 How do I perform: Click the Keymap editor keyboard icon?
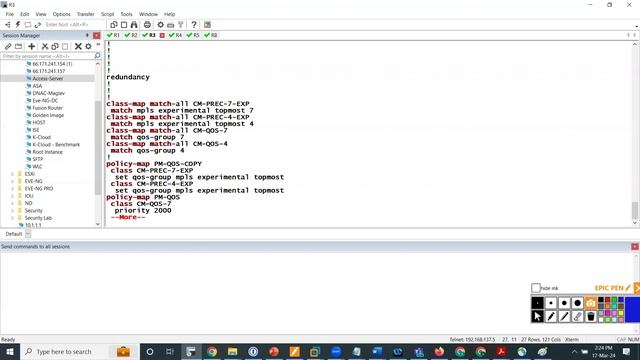[x=171, y=25]
